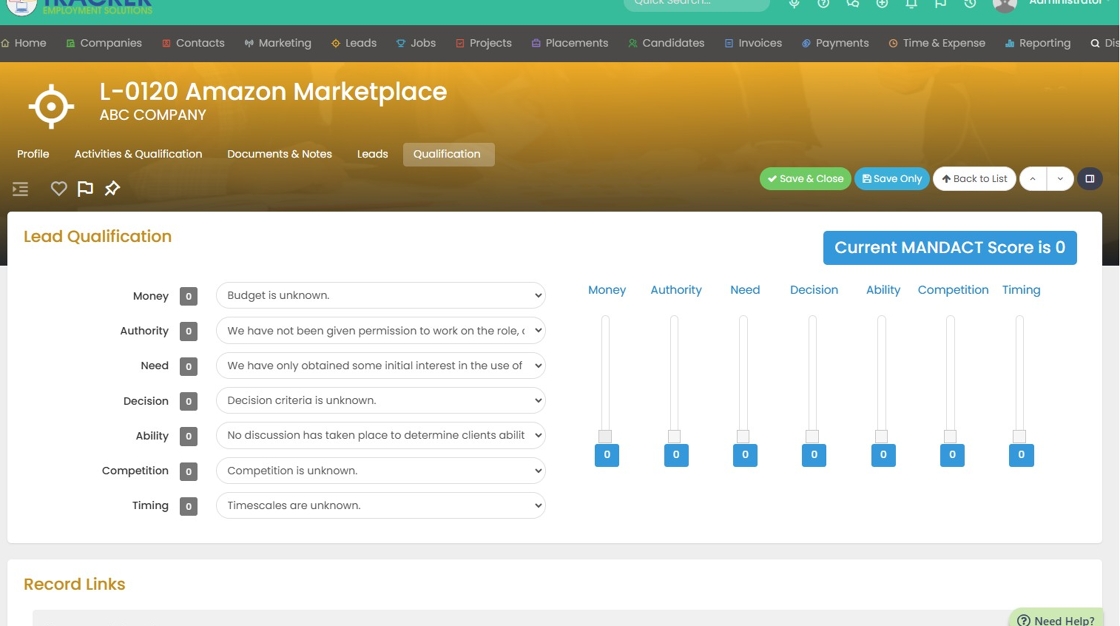Click the Record Links heading
This screenshot has height=626, width=1120.
pyautogui.click(x=74, y=584)
